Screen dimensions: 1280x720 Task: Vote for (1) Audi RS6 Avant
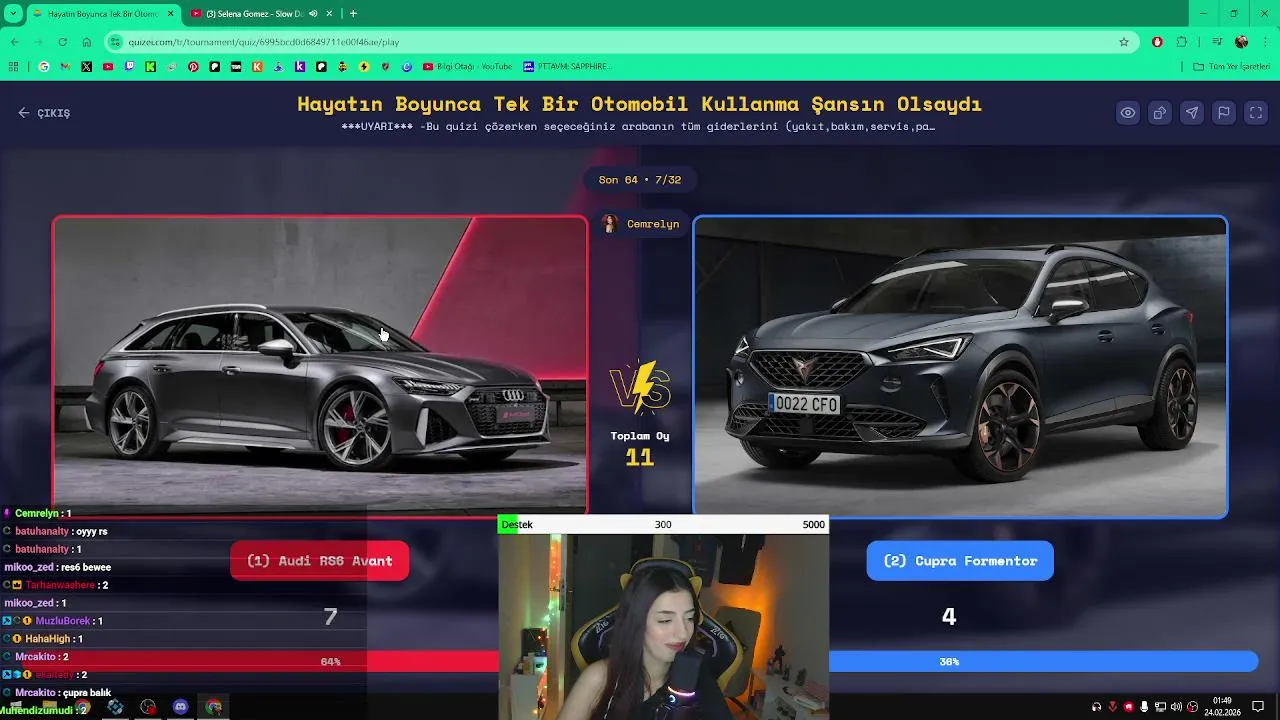pos(320,561)
